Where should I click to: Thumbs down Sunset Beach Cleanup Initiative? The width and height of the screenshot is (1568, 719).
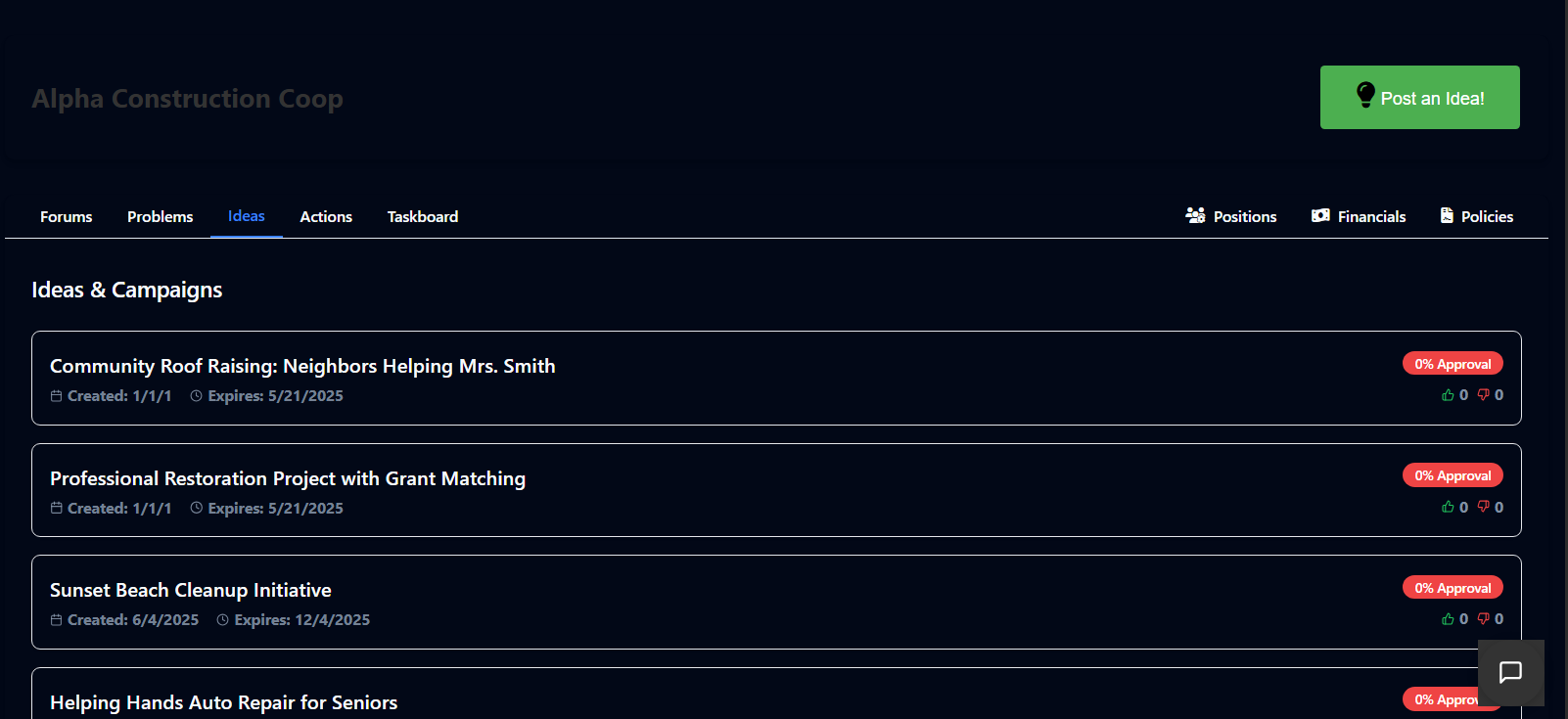1483,619
